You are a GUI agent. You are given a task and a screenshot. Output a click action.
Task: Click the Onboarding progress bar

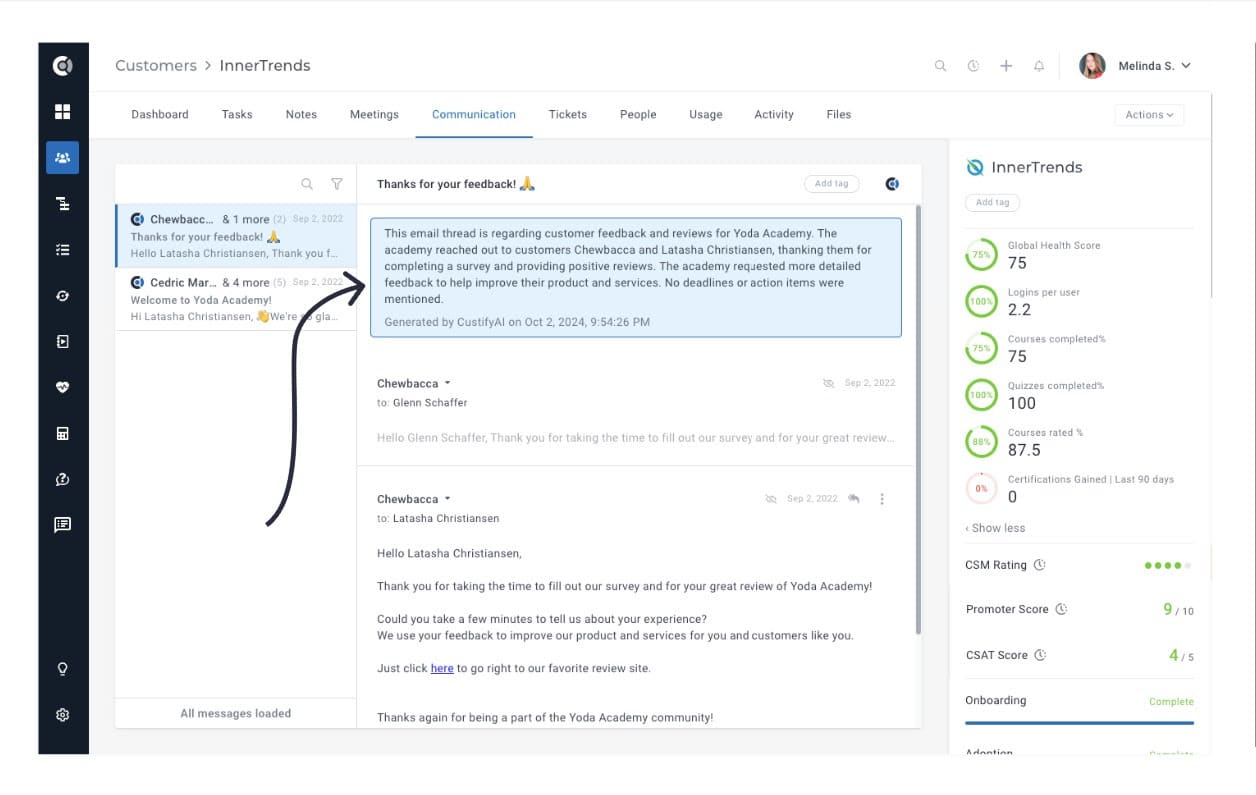click(1079, 722)
